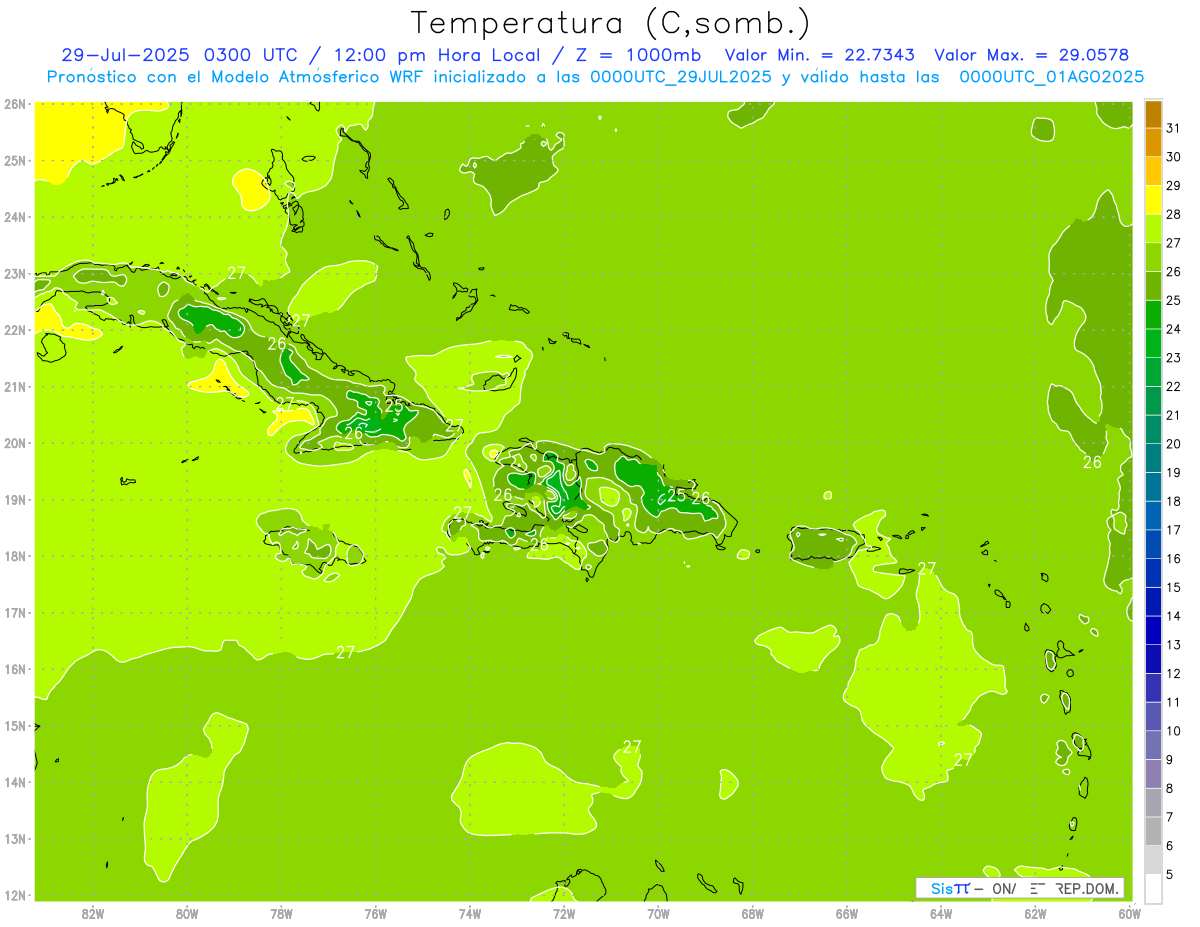Select the '78W' longitude label
The height and width of the screenshot is (927, 1200).
281,914
